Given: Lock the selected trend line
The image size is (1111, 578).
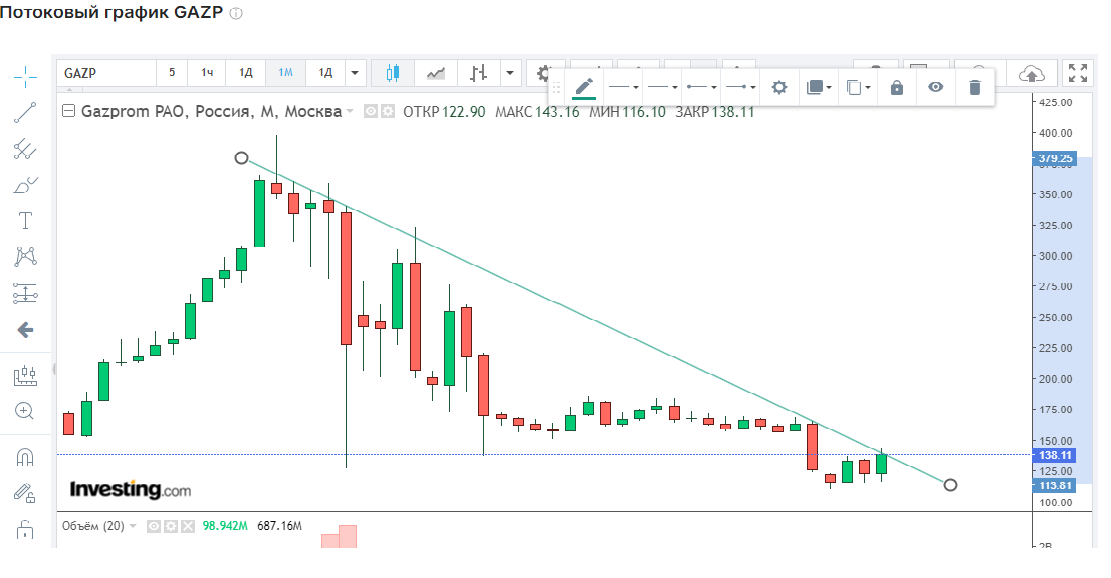Looking at the screenshot, I should [x=897, y=87].
